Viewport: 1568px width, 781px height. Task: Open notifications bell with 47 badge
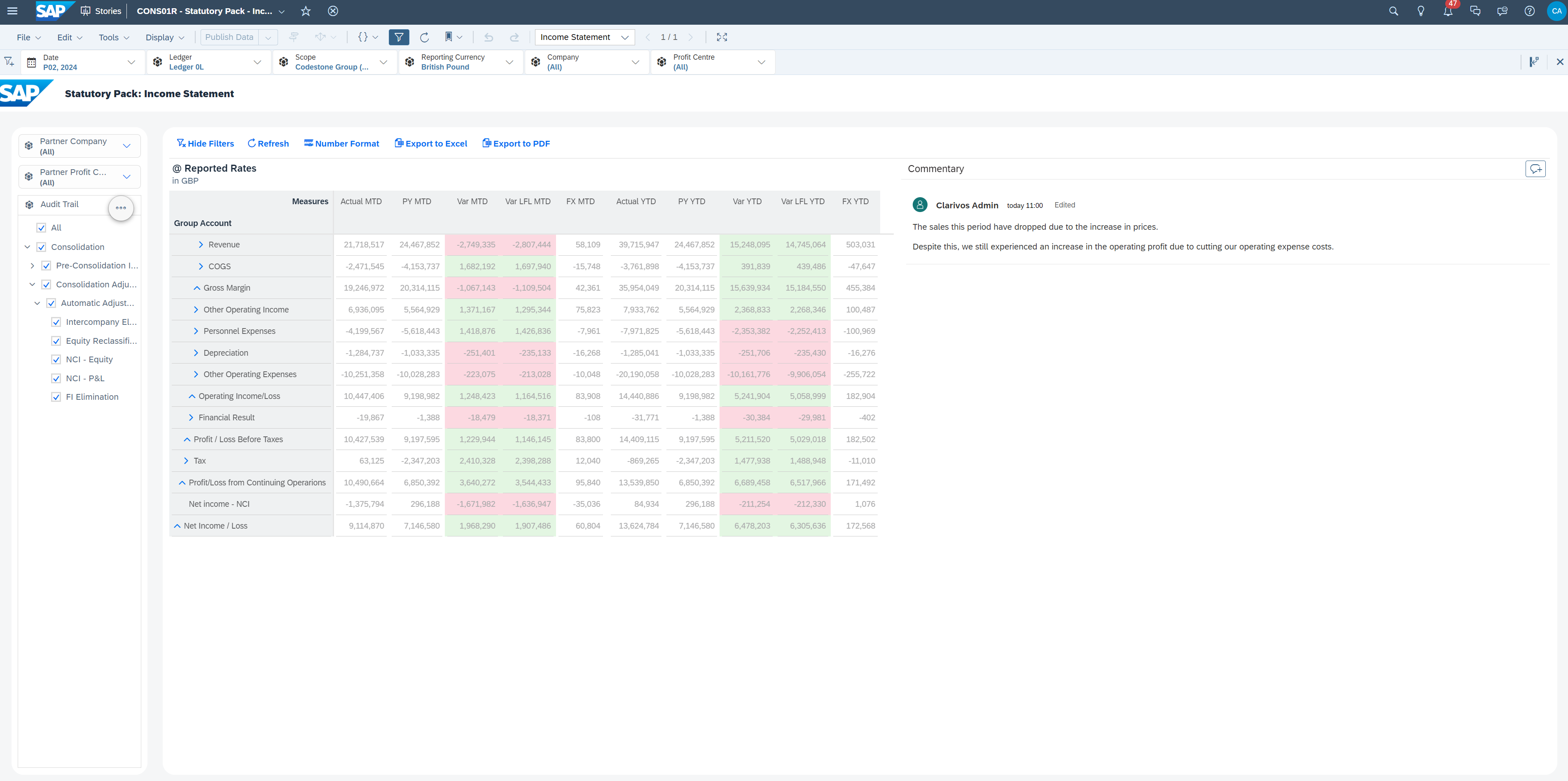[x=1448, y=10]
